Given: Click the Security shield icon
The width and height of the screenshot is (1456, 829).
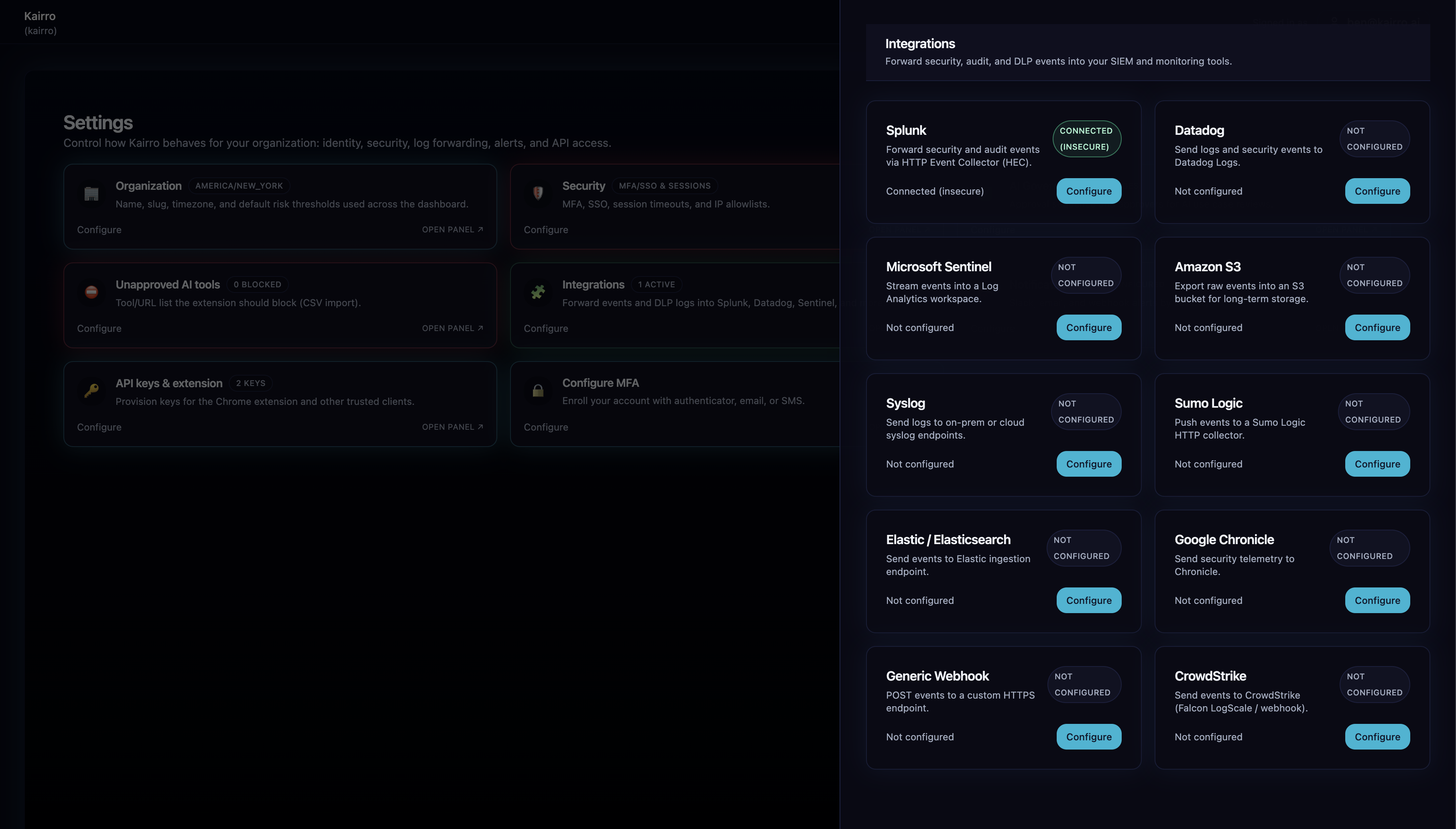Looking at the screenshot, I should click(538, 193).
